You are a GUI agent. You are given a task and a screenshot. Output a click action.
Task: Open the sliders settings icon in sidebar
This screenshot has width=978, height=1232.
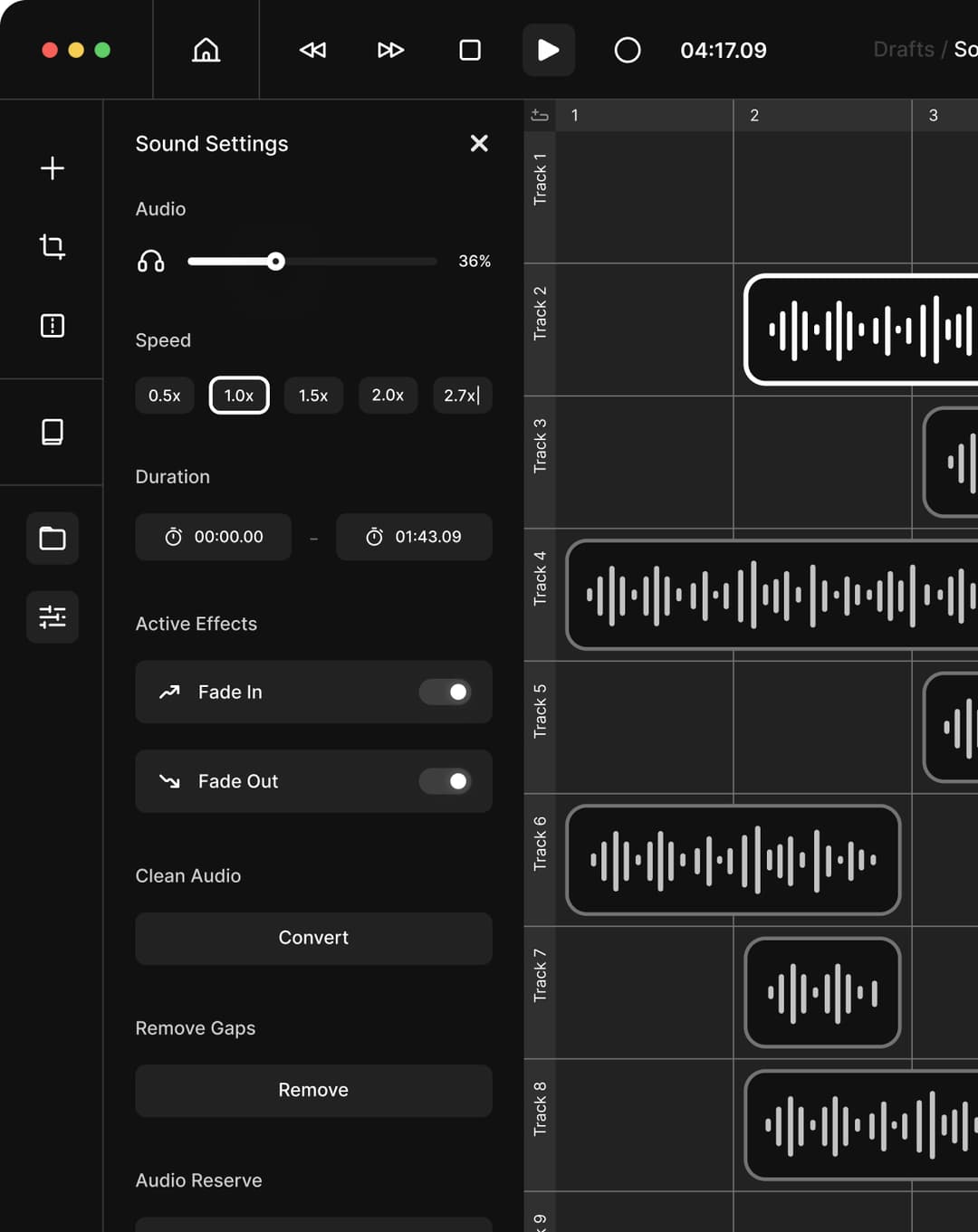(x=53, y=617)
